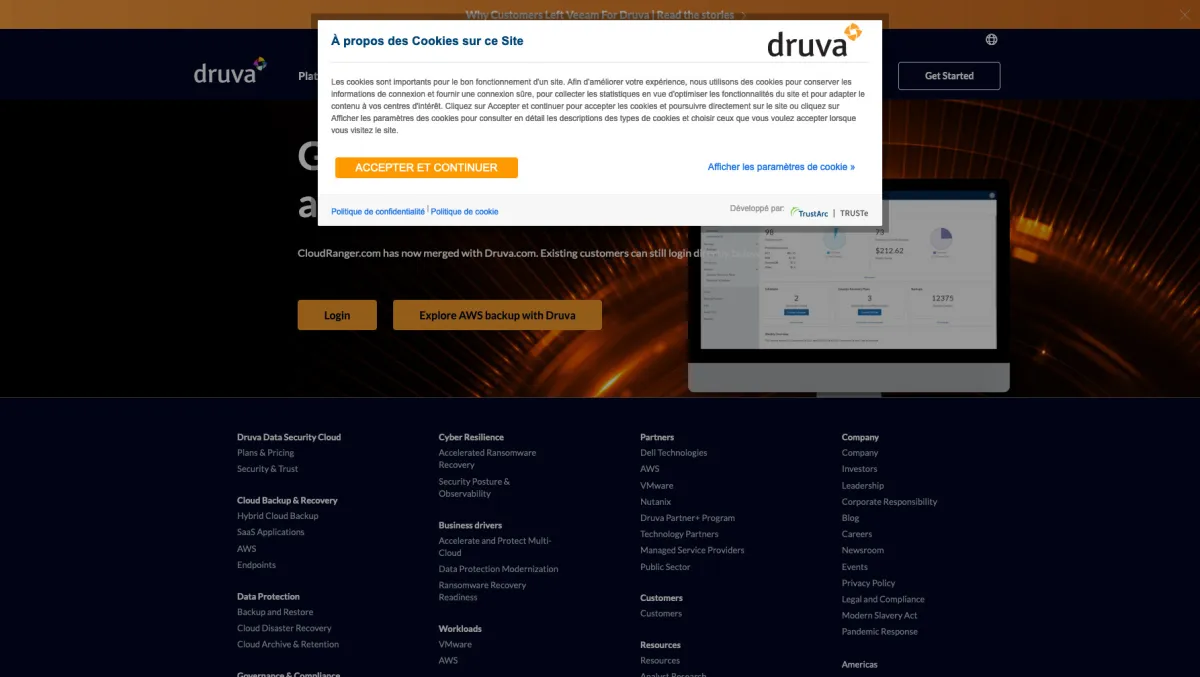Open Cloud Archive & Retention link
This screenshot has width=1200, height=677.
point(288,644)
